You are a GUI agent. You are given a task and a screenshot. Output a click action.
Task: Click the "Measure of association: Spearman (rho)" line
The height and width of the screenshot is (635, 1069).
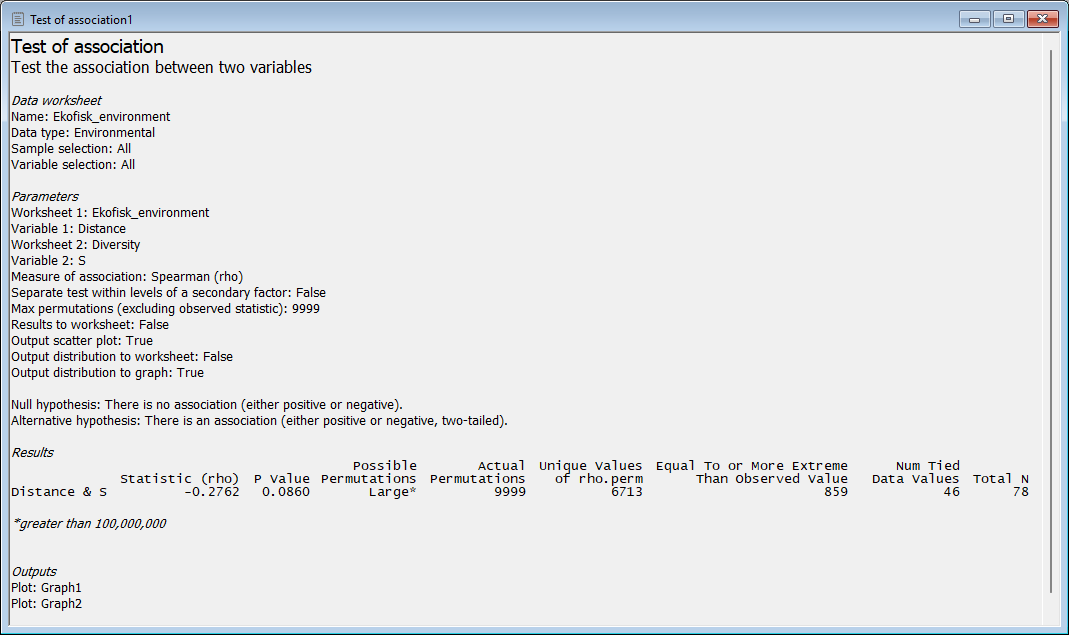127,277
